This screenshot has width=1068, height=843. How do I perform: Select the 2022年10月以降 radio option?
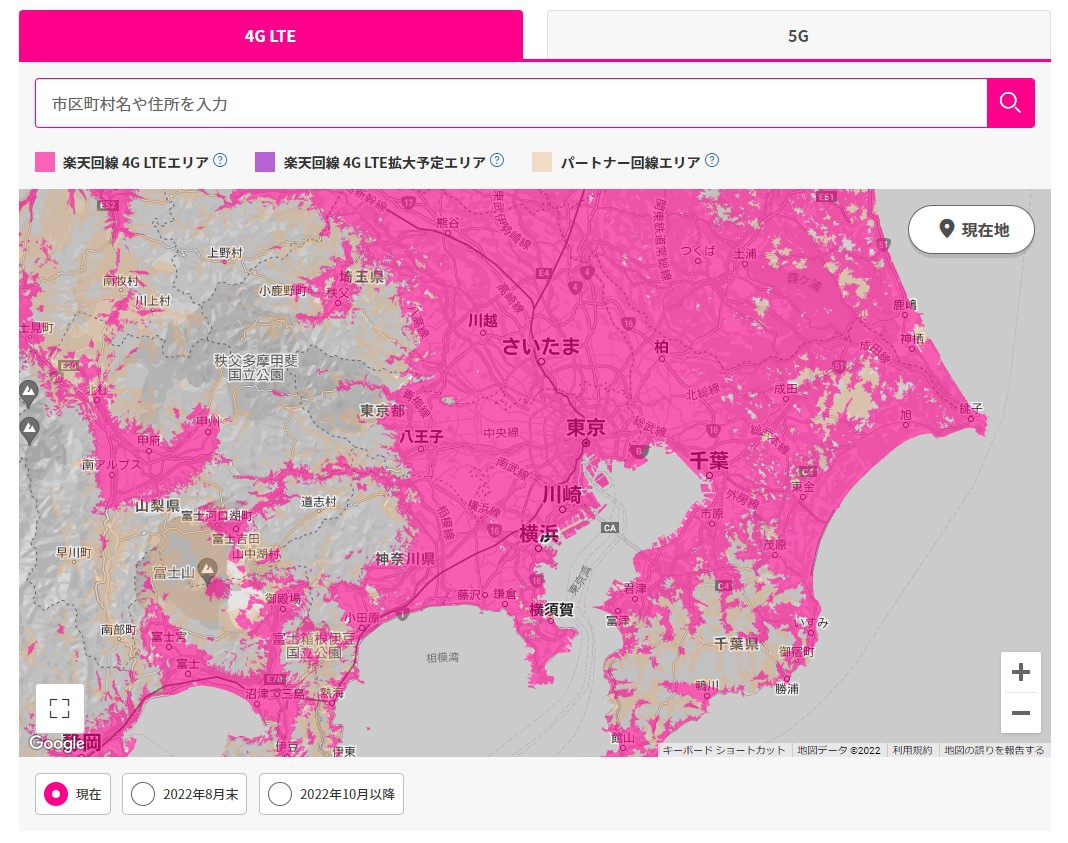click(331, 794)
